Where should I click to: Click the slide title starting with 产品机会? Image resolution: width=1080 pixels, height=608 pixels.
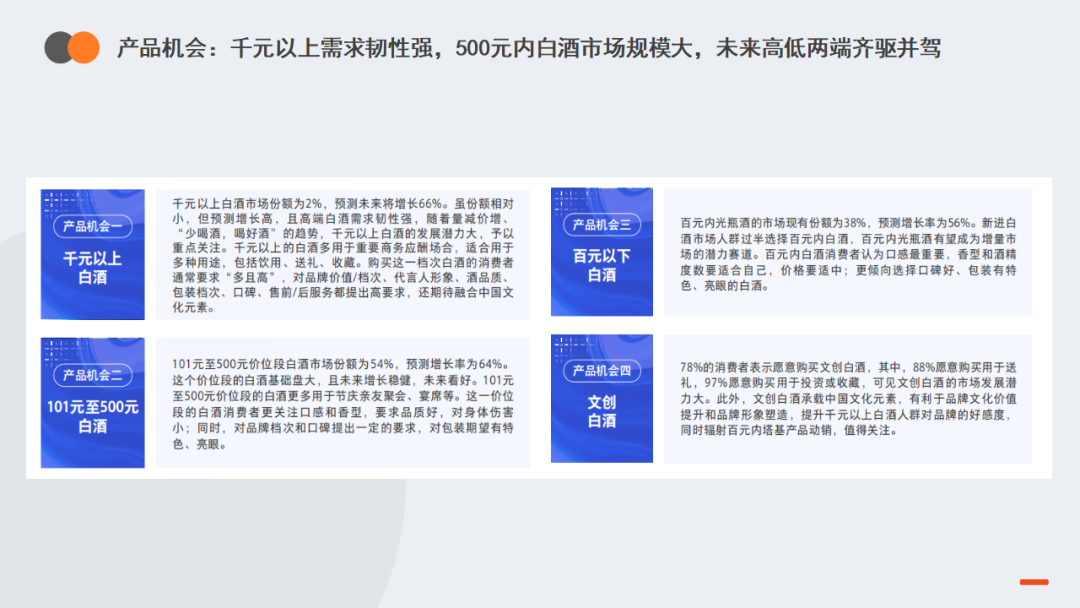click(x=528, y=48)
